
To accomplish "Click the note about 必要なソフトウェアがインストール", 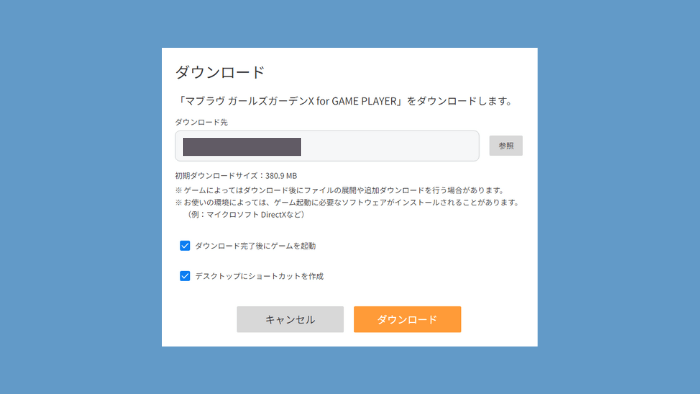I will [x=347, y=203].
